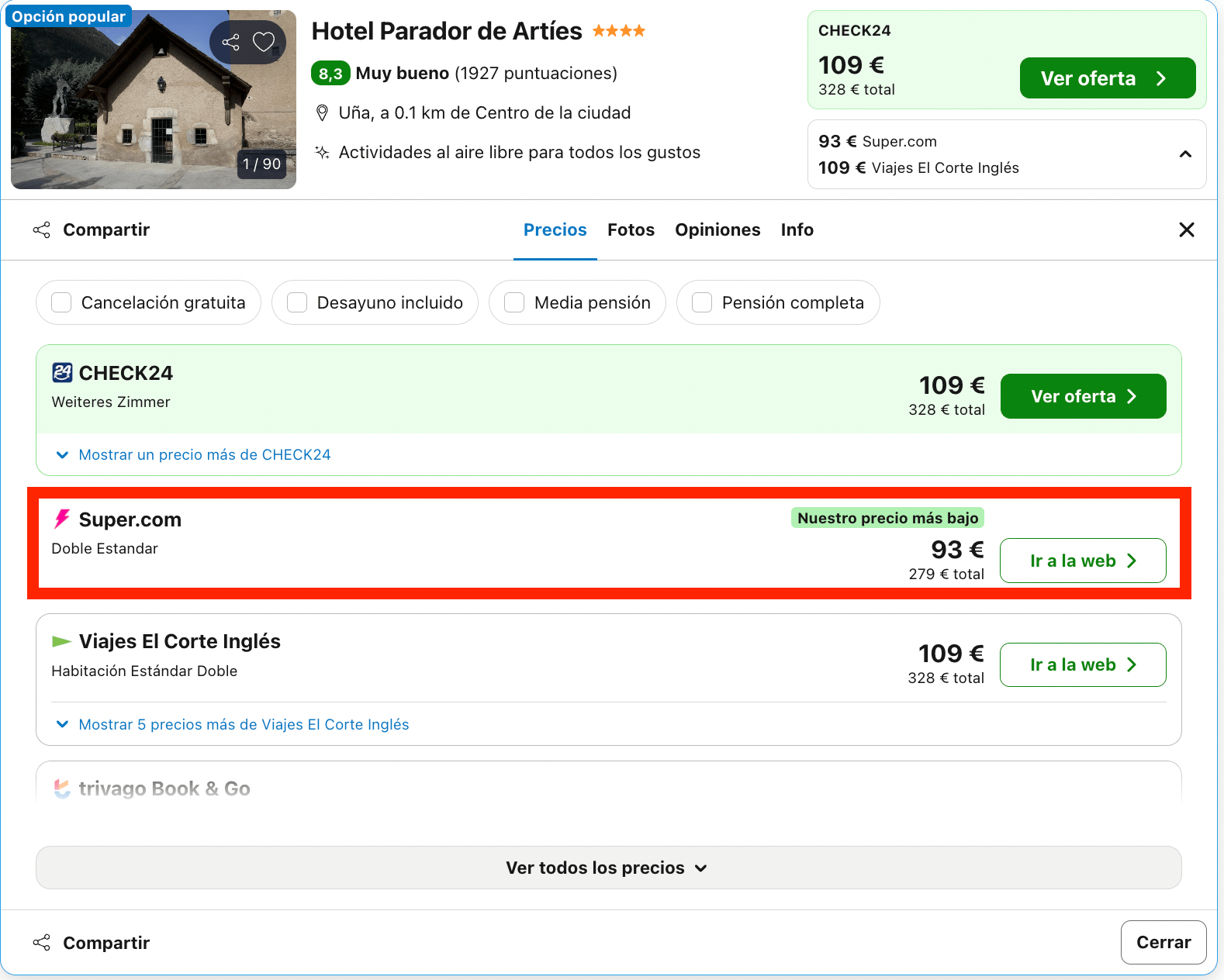Viewport: 1224px width, 980px height.
Task: Click the Cerrar button
Action: click(x=1163, y=942)
